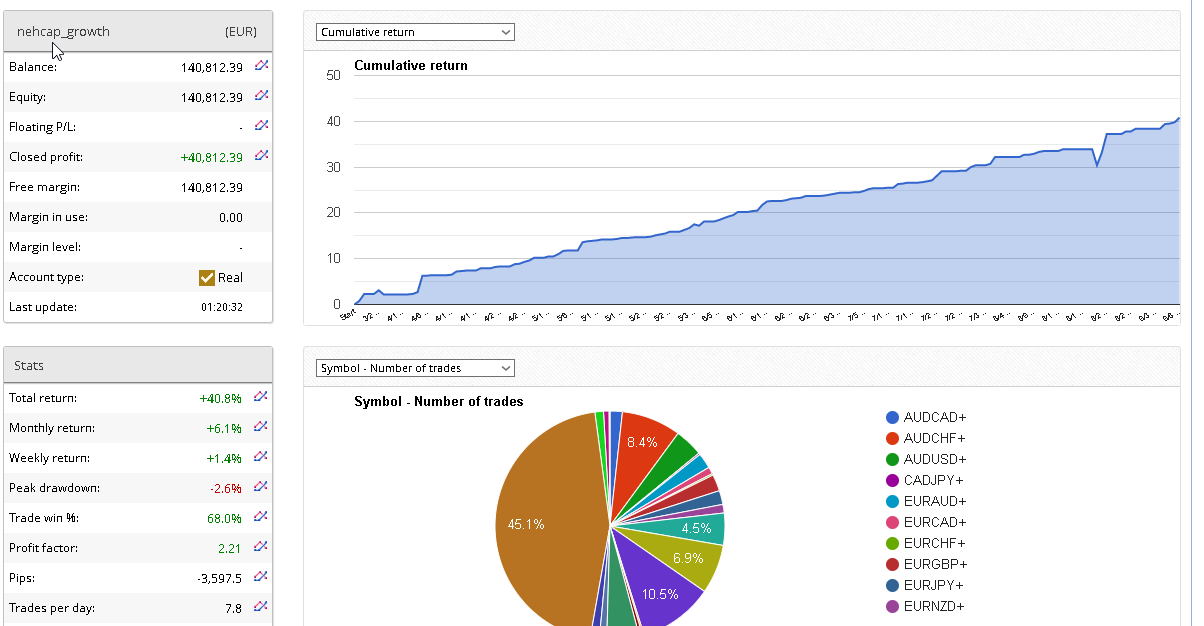Screen dimensions: 1204x626
Task: Open the Floating P/L chart icon
Action: point(261,126)
